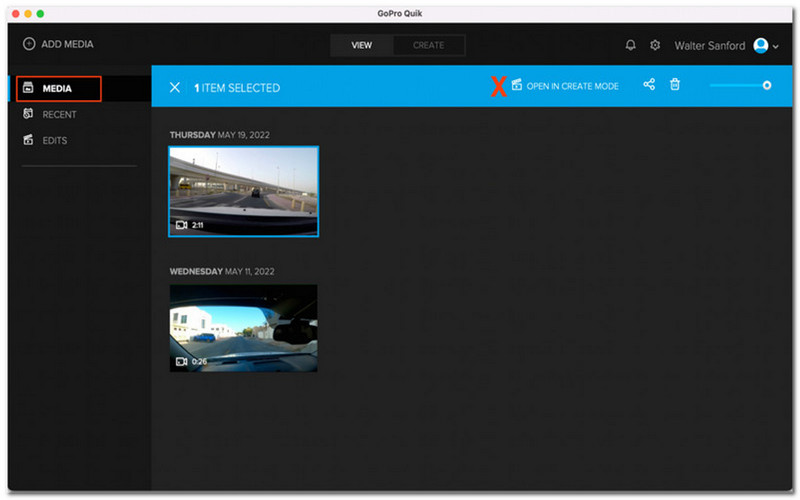The image size is (800, 500).
Task: Click the Edits sidebar icon
Action: tap(29, 141)
